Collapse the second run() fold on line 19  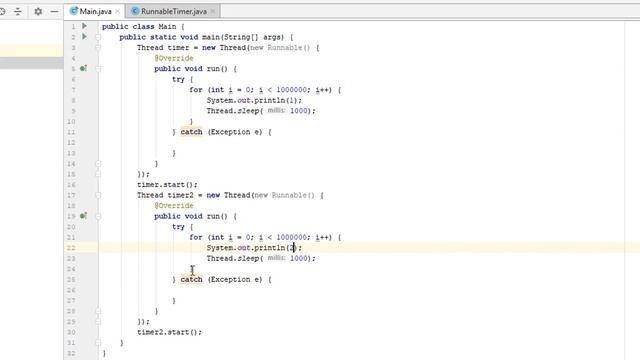tap(98, 216)
